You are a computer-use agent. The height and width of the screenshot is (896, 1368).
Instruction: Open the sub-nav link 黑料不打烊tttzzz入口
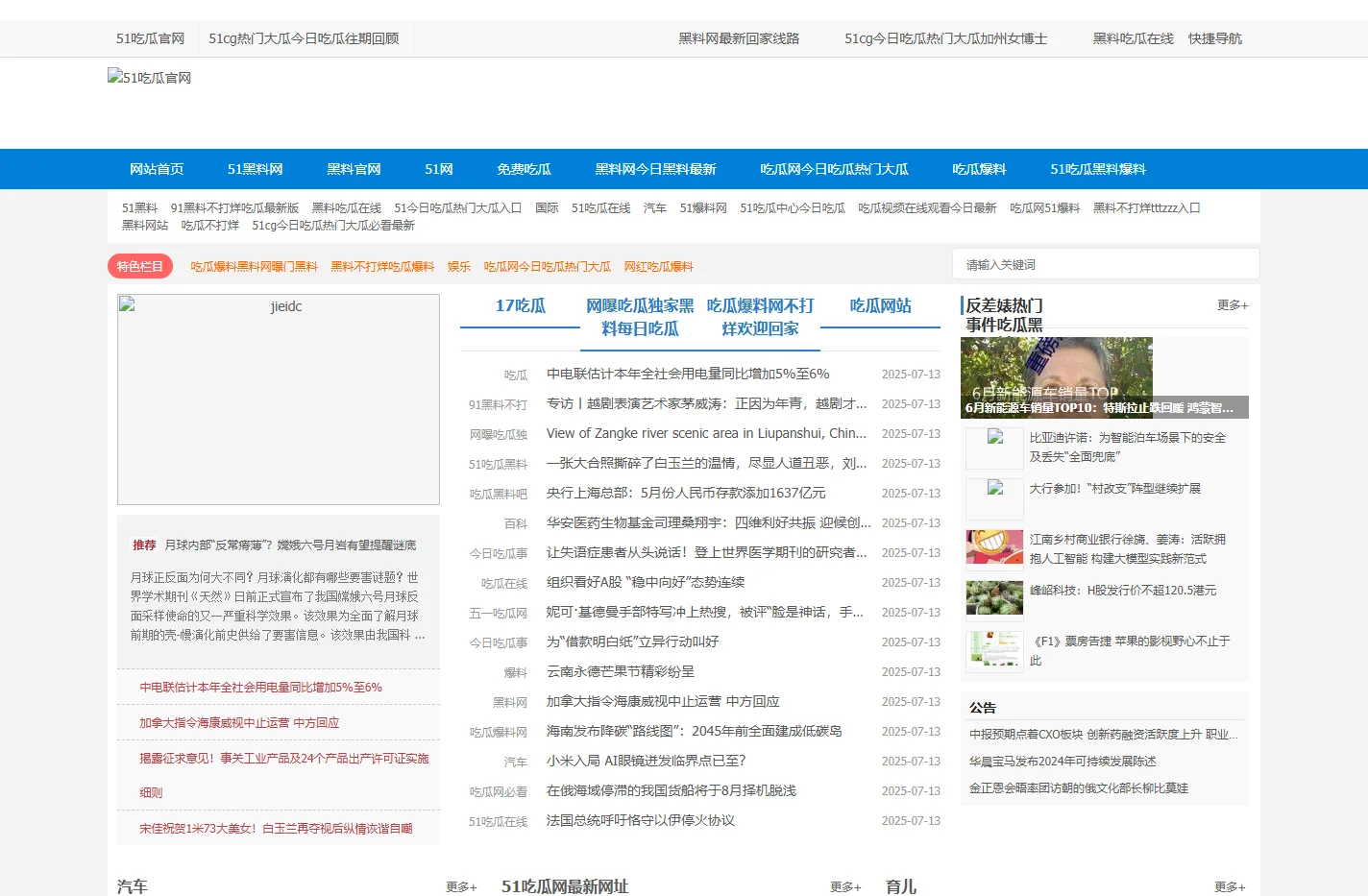(1147, 208)
